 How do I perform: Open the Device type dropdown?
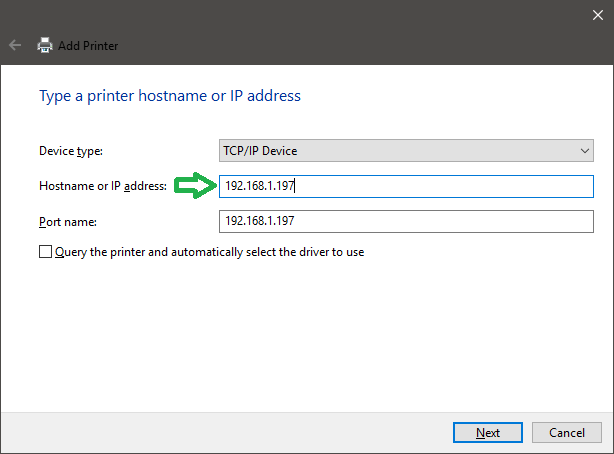[405, 151]
